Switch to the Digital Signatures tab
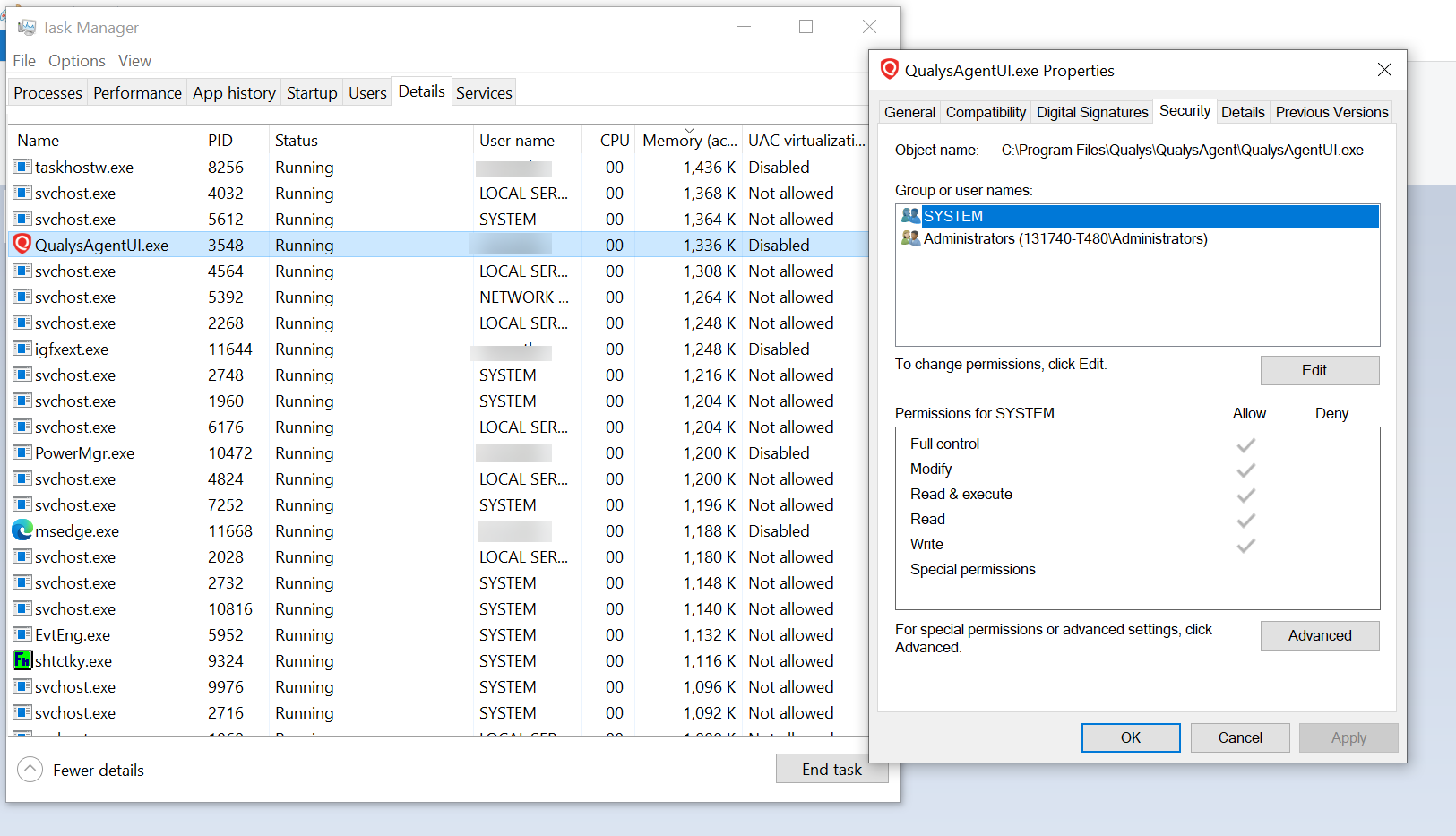 click(1091, 112)
